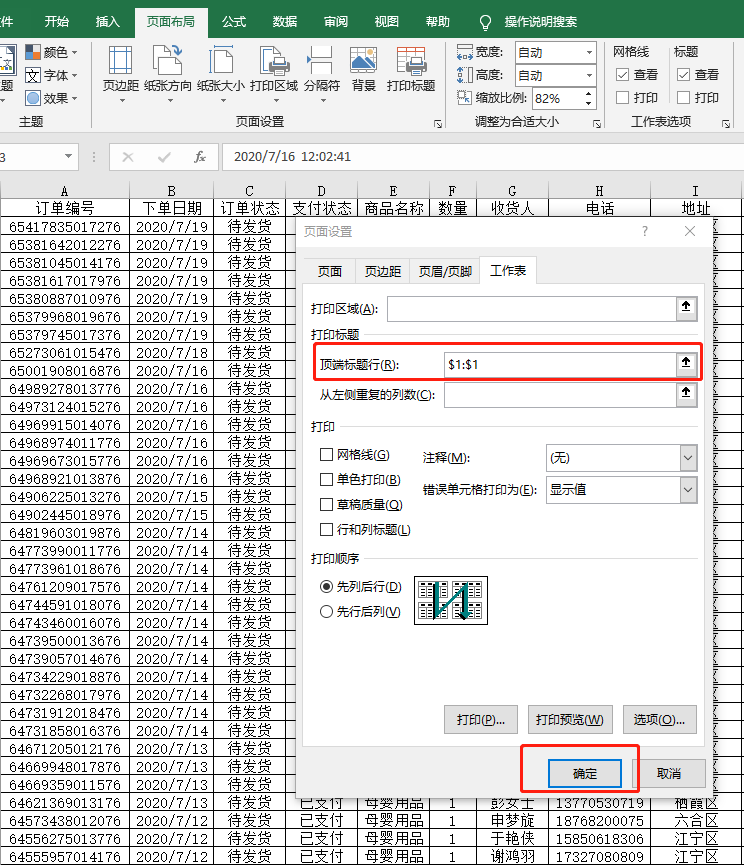Open 页边距 tab in dialog

383,271
